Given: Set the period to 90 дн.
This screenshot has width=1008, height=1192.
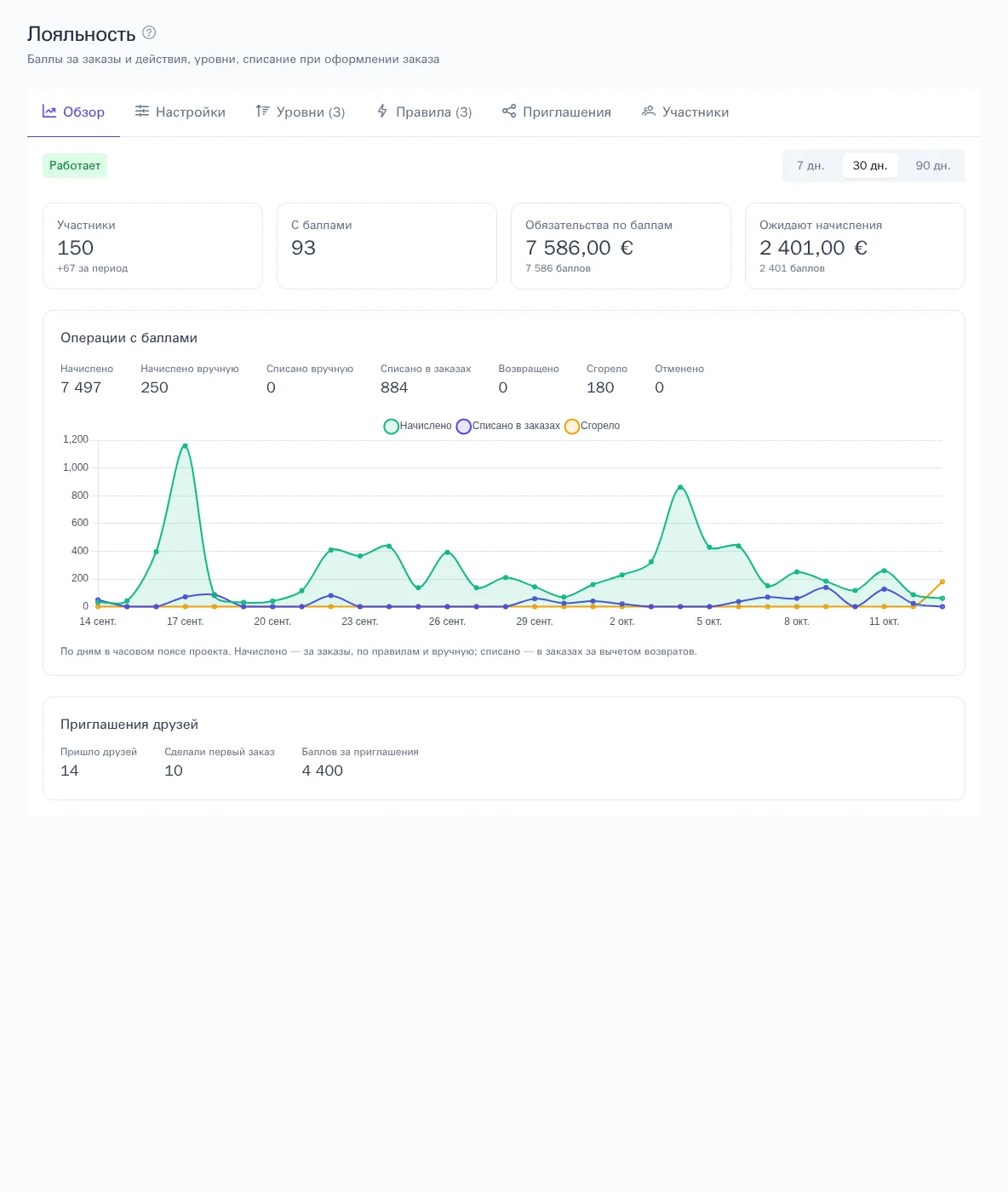Looking at the screenshot, I should coord(933,166).
